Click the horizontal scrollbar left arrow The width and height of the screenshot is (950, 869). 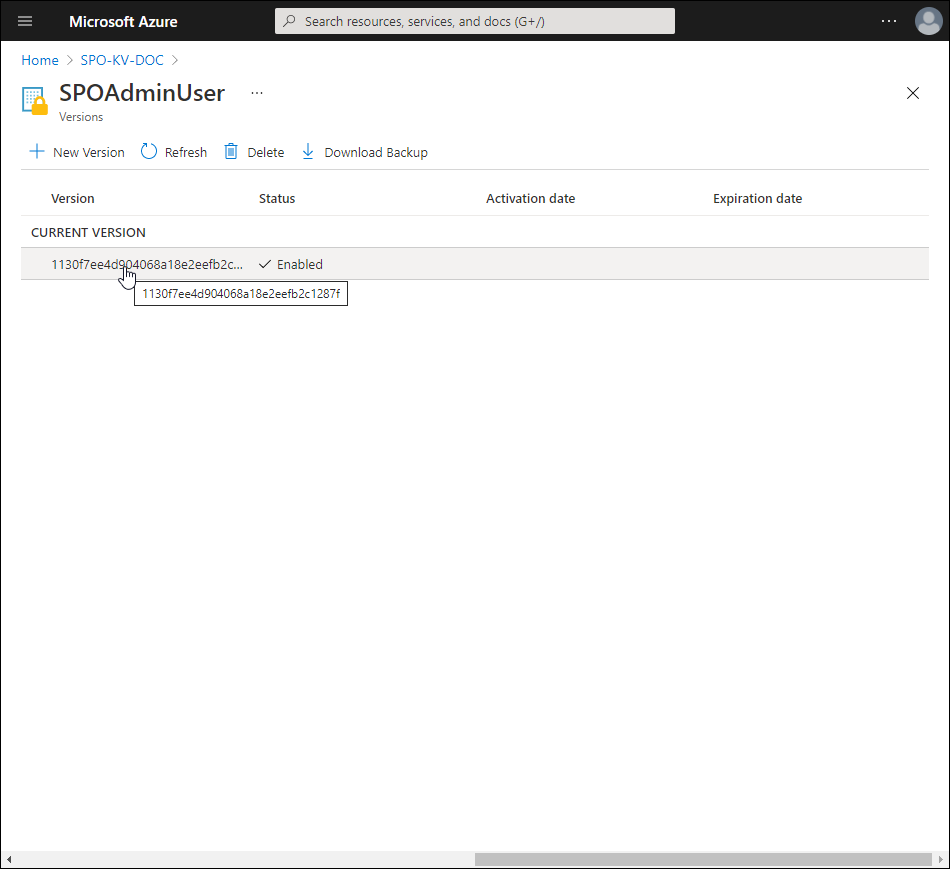9,859
